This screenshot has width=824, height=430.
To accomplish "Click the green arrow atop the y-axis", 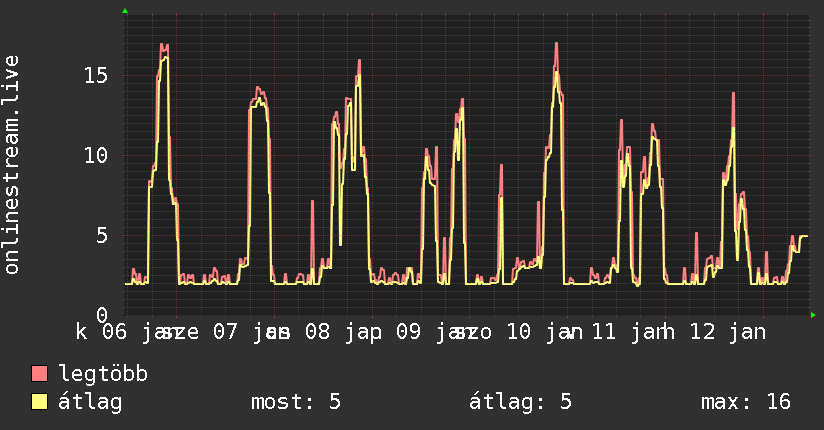I will click(x=125, y=11).
